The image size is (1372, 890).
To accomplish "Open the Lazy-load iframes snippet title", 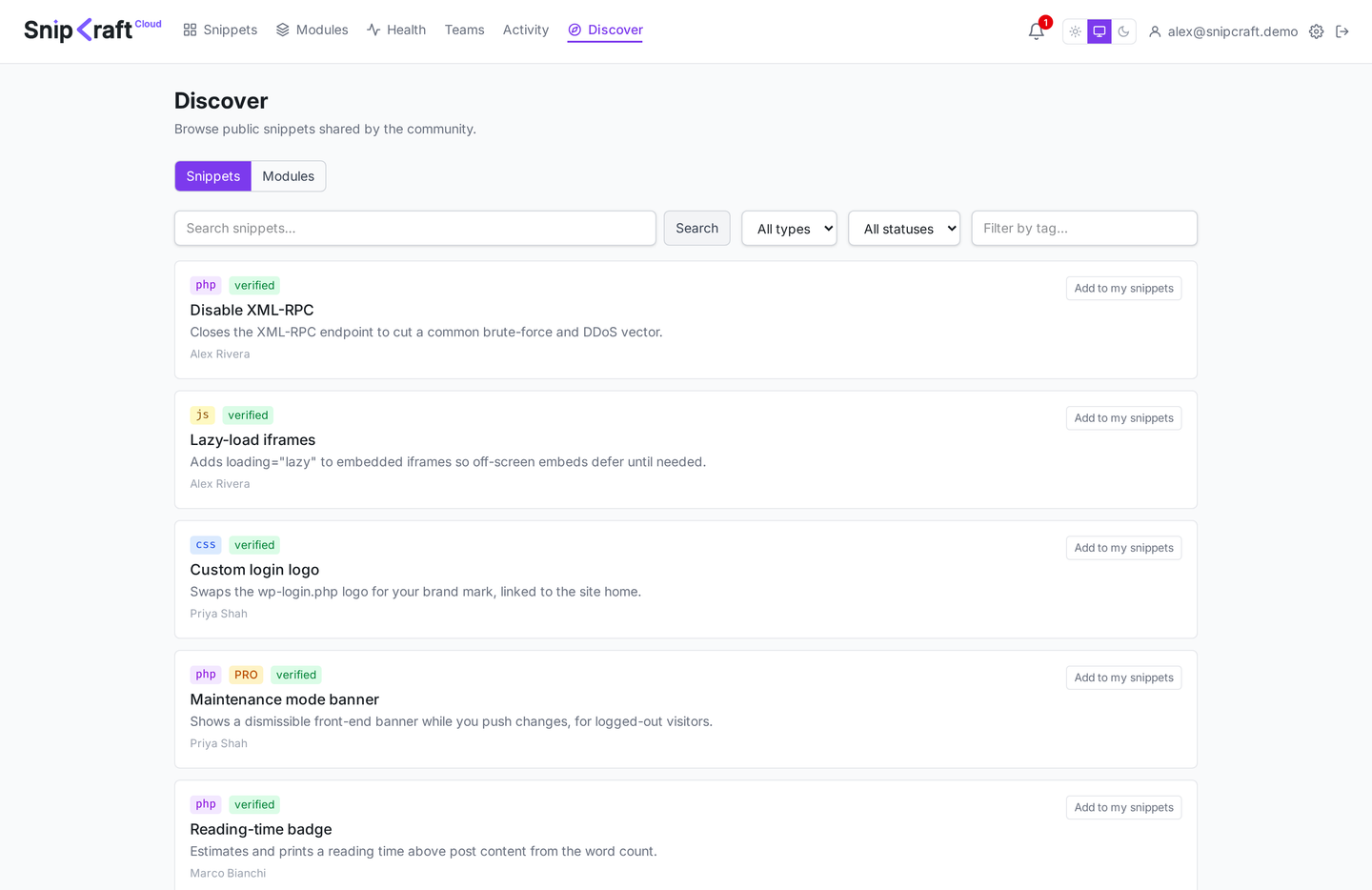I will [x=252, y=439].
